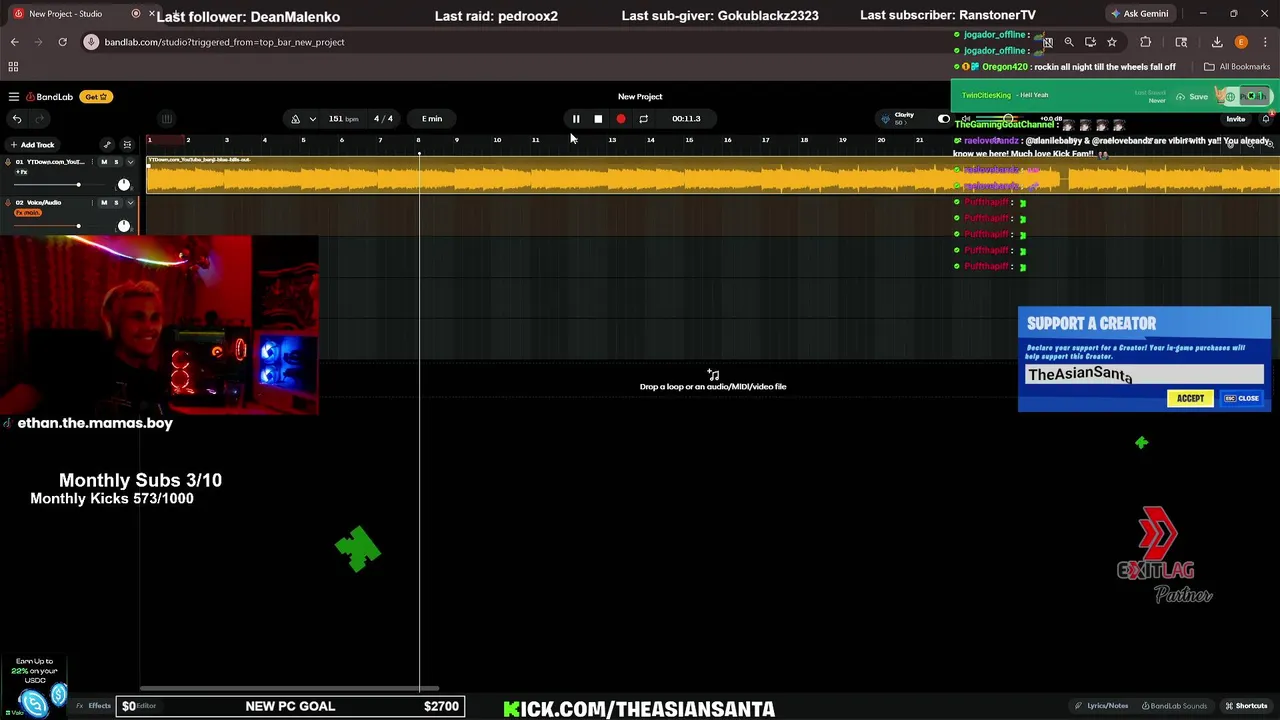The height and width of the screenshot is (720, 1280).
Task: Mute track 01 YTDown.com
Action: tap(104, 162)
